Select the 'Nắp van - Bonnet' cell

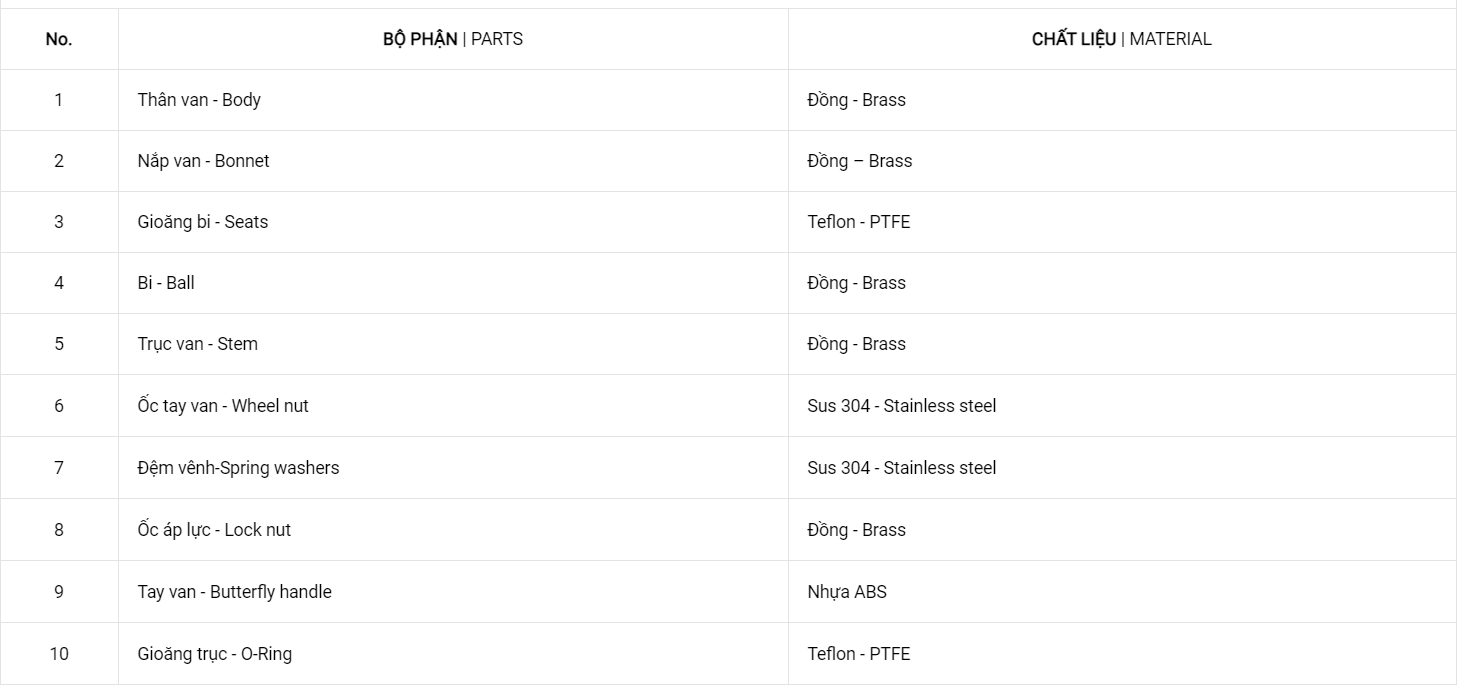click(453, 161)
